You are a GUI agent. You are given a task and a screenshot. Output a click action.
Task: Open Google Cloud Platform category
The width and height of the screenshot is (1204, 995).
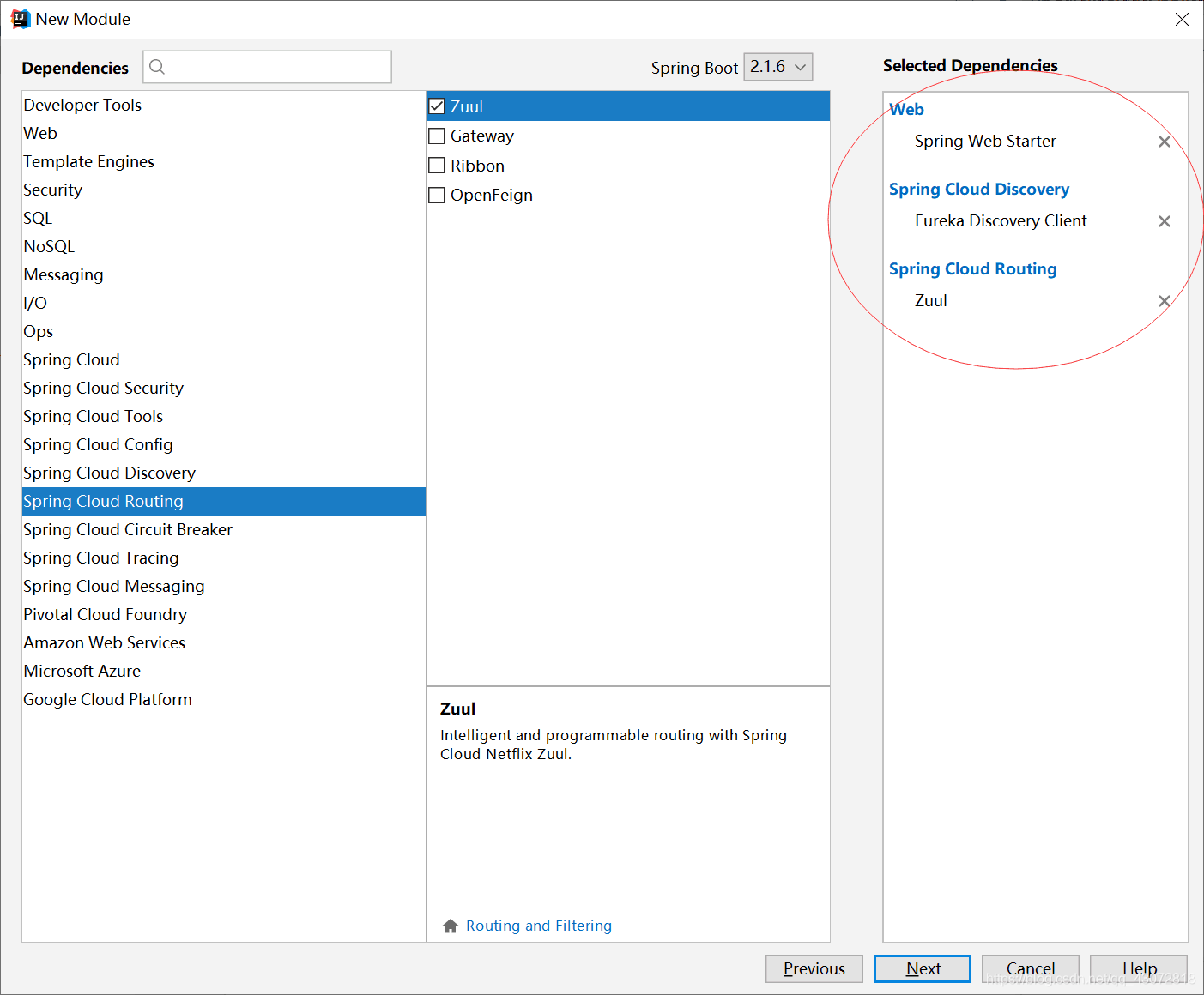[224, 699]
